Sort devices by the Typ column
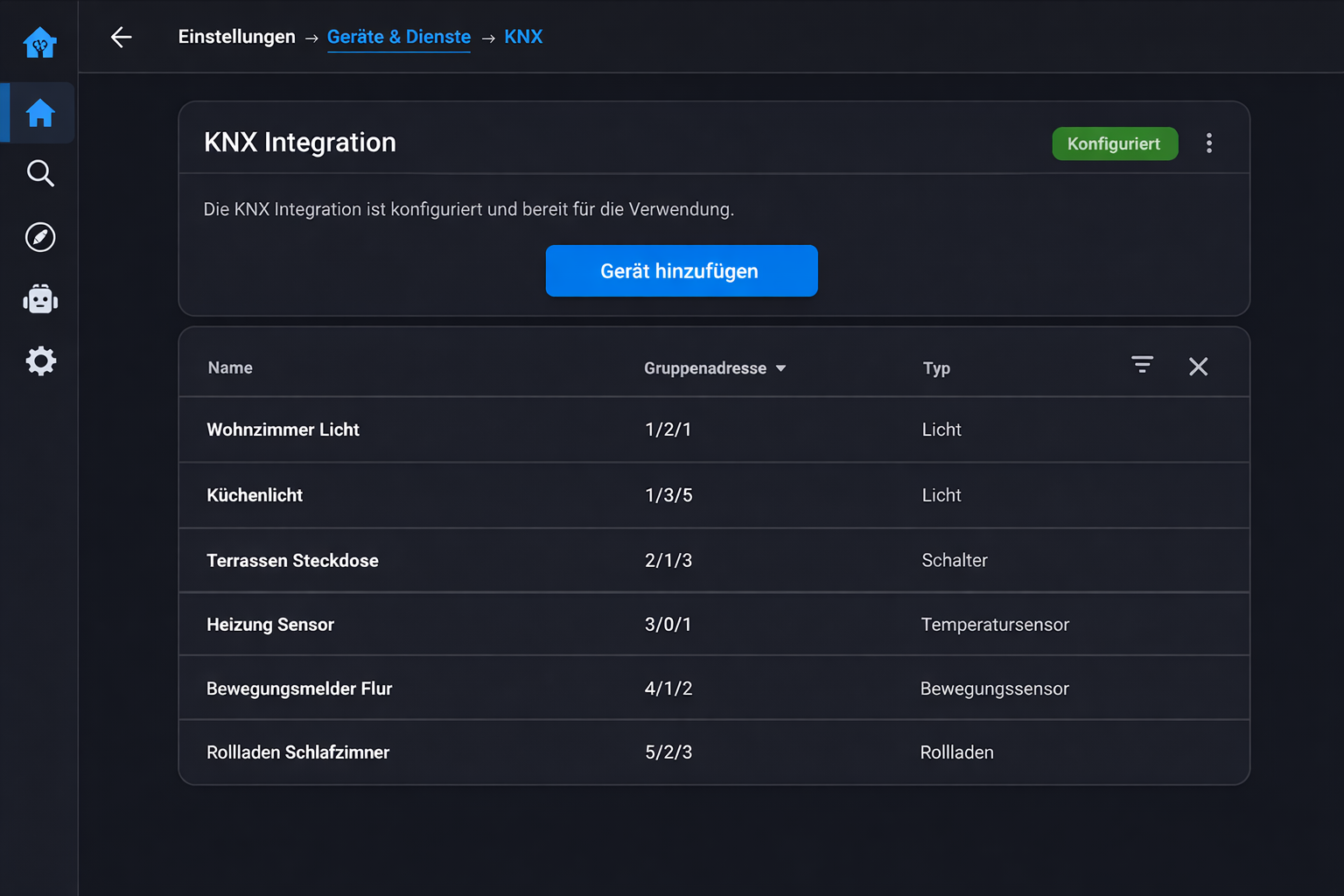This screenshot has width=1344, height=896. 936,368
